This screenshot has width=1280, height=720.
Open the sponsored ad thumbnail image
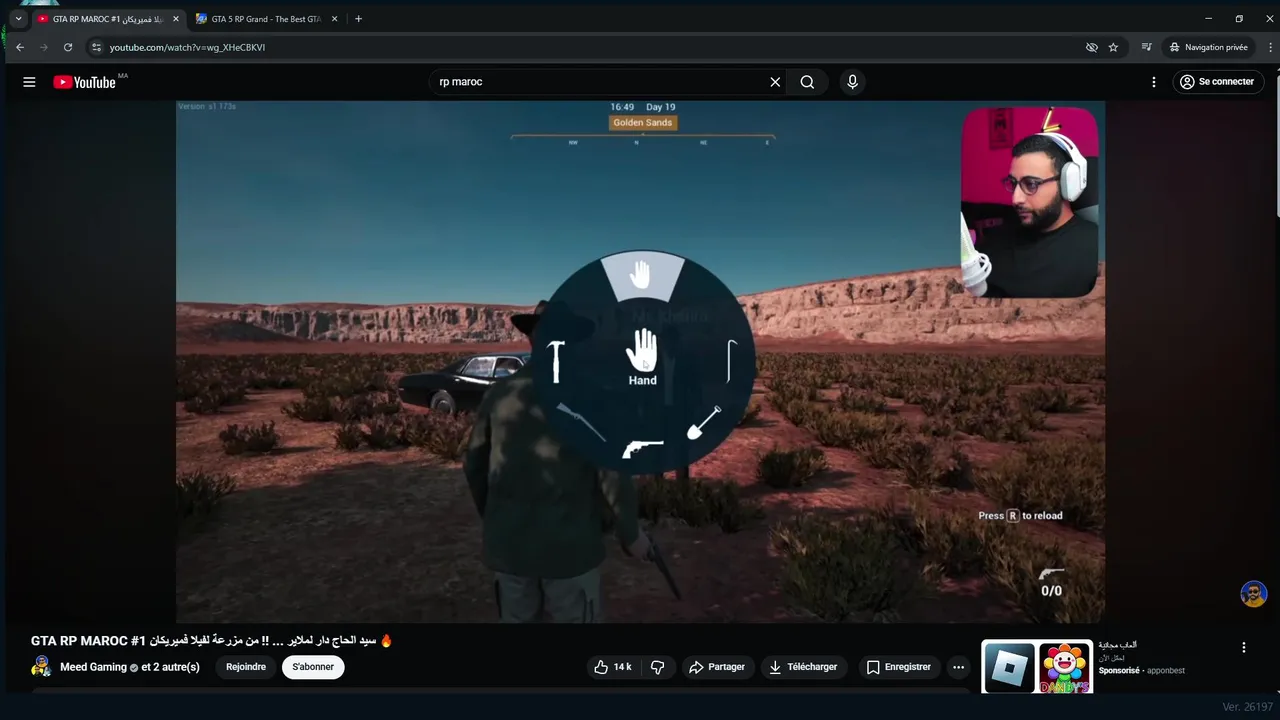1037,667
